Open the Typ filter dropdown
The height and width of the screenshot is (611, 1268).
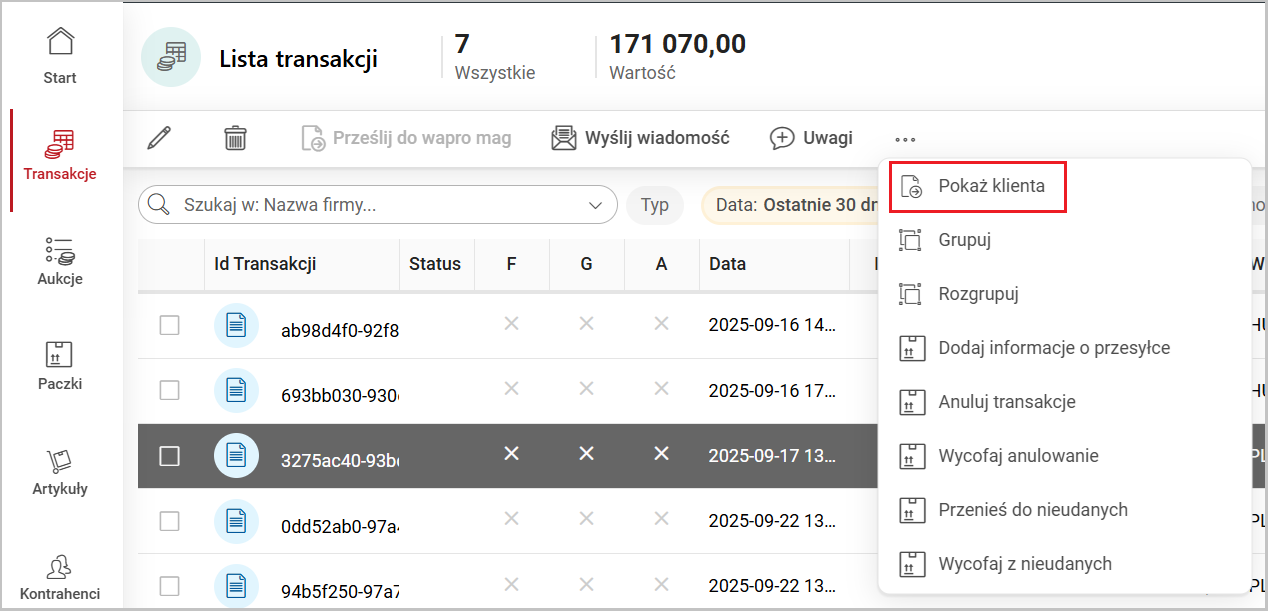pyautogui.click(x=655, y=205)
